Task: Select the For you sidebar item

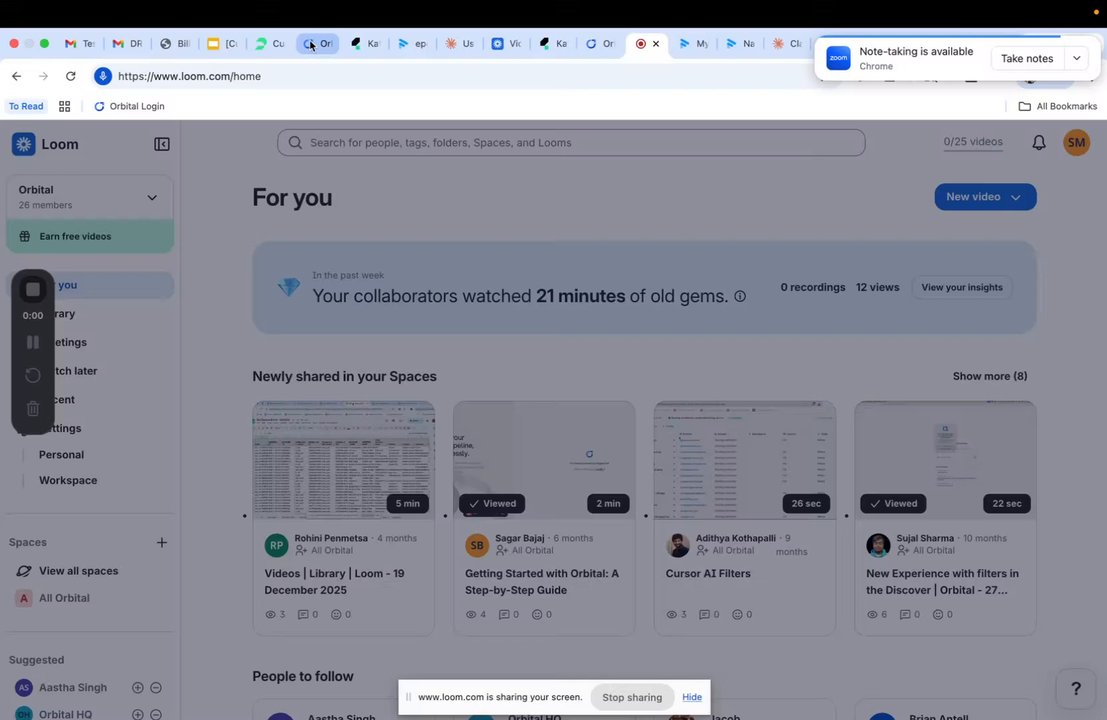Action: click(x=90, y=285)
